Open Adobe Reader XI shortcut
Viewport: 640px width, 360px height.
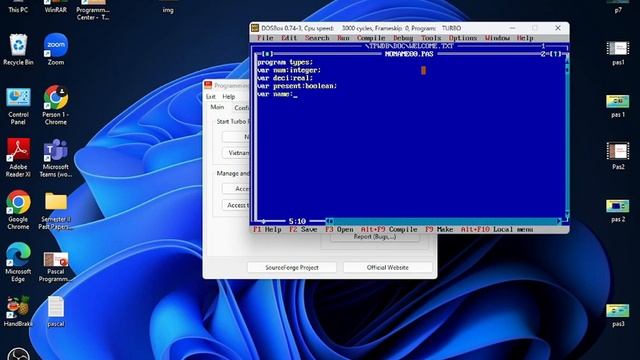pos(18,158)
